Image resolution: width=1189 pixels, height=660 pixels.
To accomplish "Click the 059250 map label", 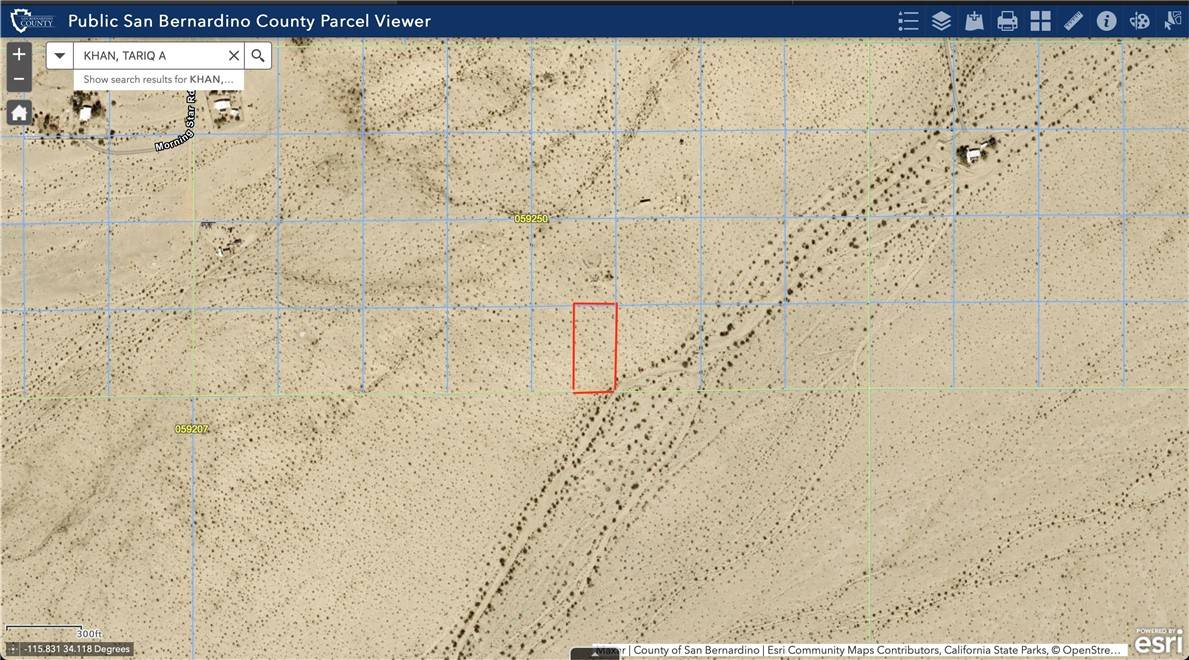I will [531, 218].
